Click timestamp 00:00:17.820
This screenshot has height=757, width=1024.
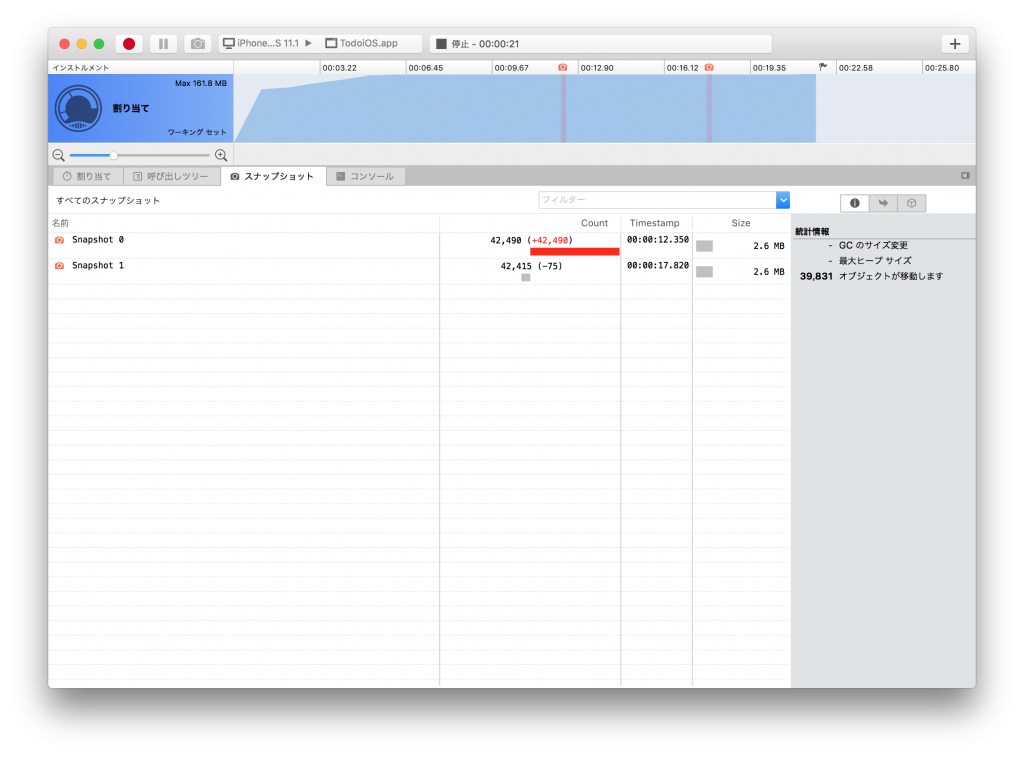coord(658,265)
